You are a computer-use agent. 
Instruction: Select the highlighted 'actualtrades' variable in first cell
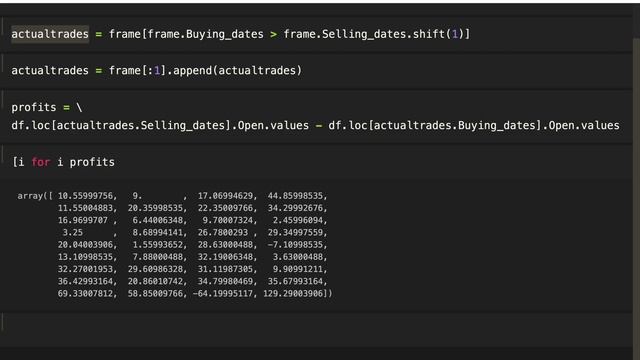click(x=50, y=34)
